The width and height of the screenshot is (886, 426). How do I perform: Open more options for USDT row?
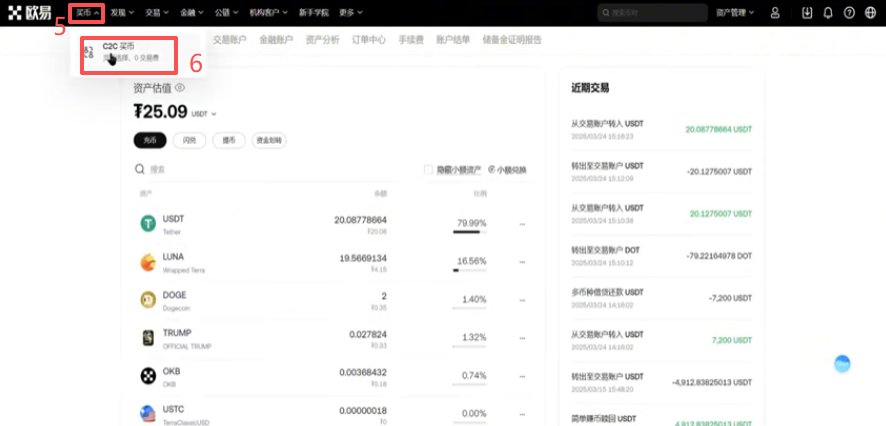[x=522, y=224]
